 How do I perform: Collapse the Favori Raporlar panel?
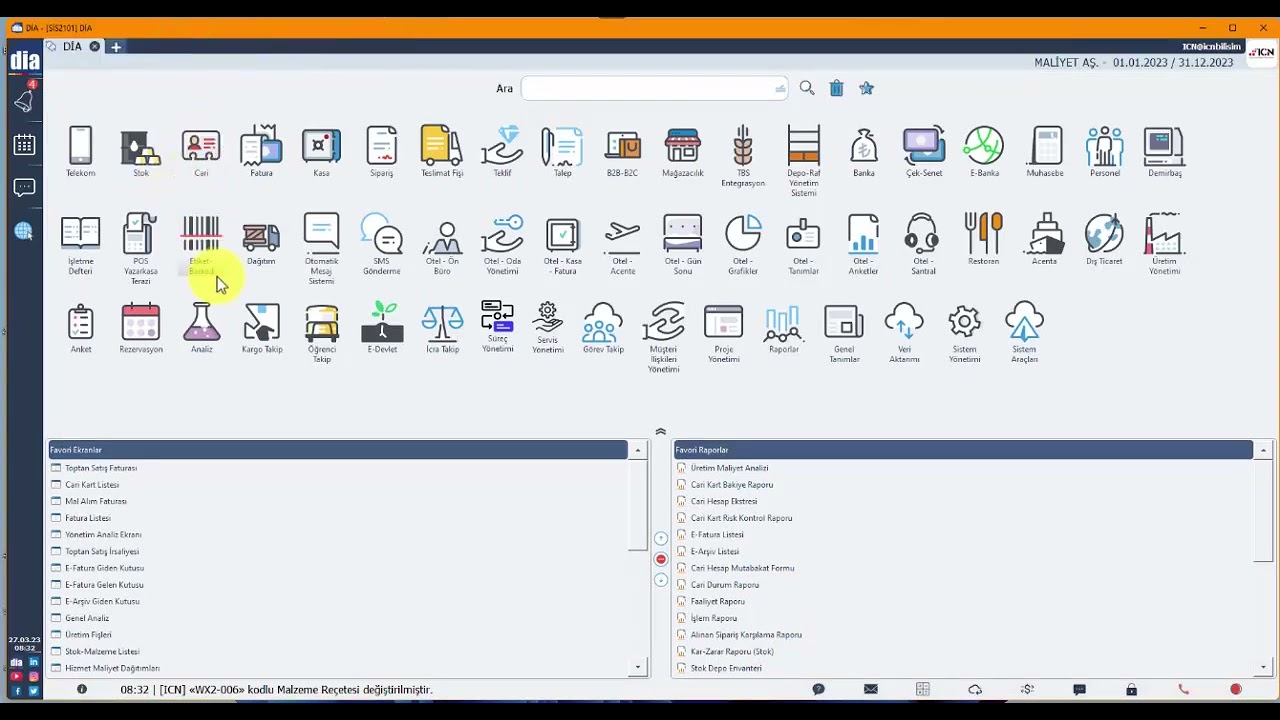pyautogui.click(x=1263, y=450)
